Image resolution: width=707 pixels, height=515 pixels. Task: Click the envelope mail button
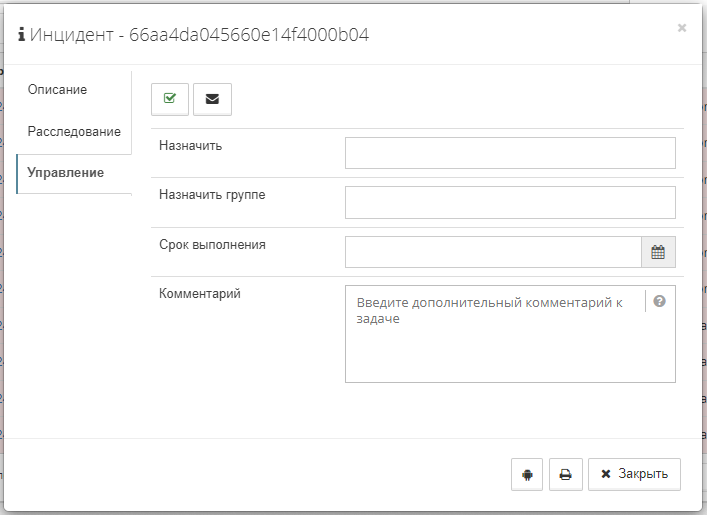pyautogui.click(x=212, y=99)
